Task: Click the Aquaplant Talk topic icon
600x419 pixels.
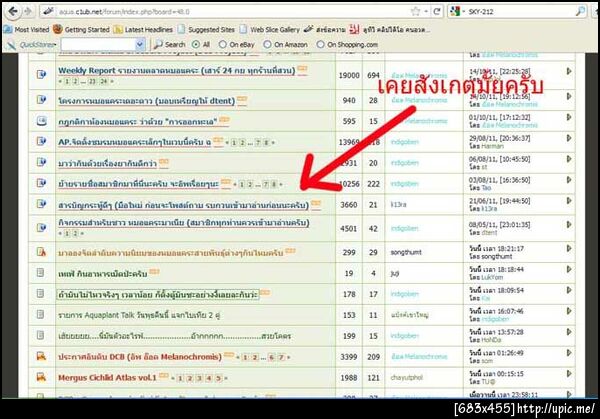Action: 40,315
